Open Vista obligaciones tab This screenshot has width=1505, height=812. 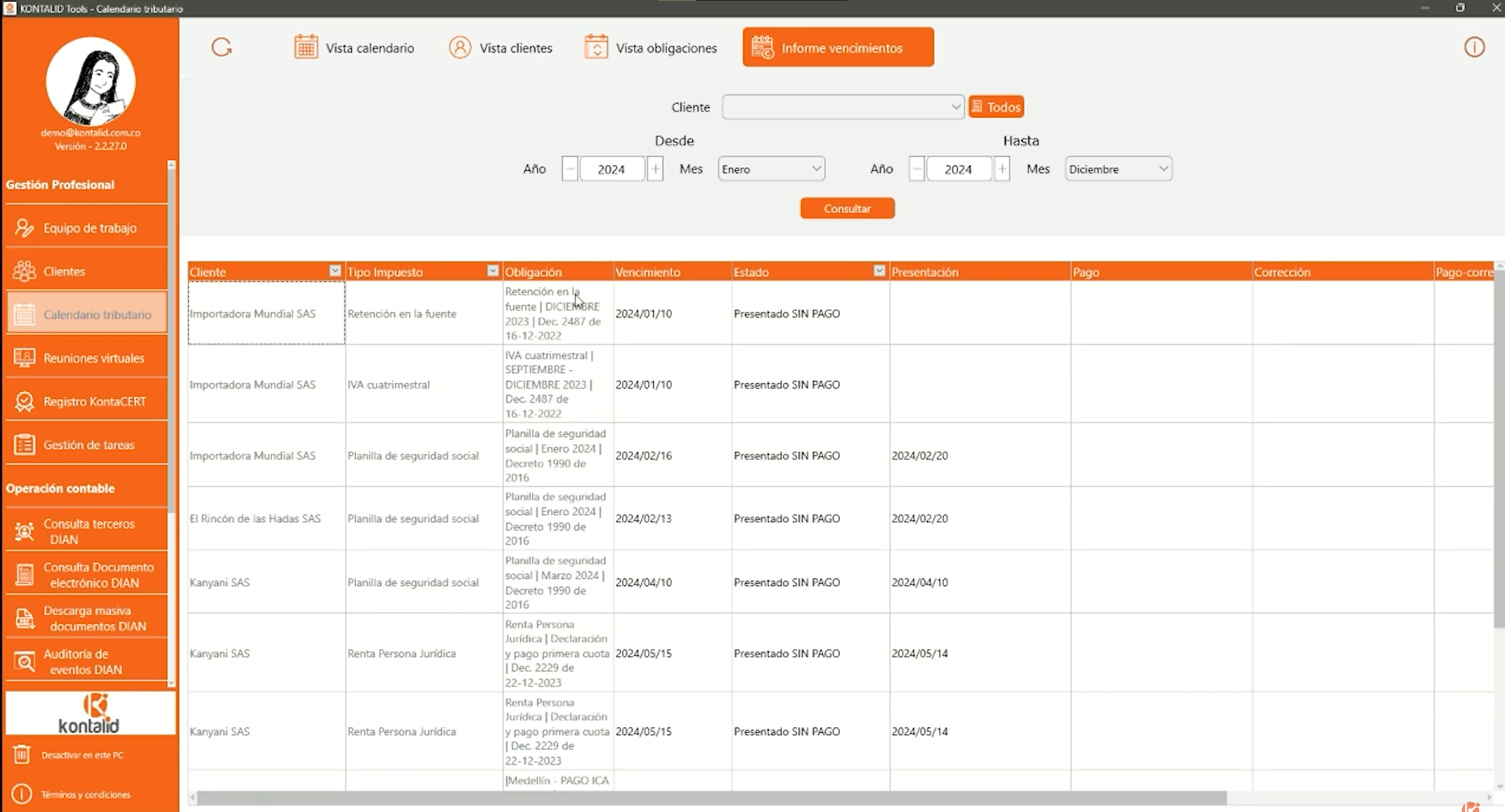(x=651, y=48)
